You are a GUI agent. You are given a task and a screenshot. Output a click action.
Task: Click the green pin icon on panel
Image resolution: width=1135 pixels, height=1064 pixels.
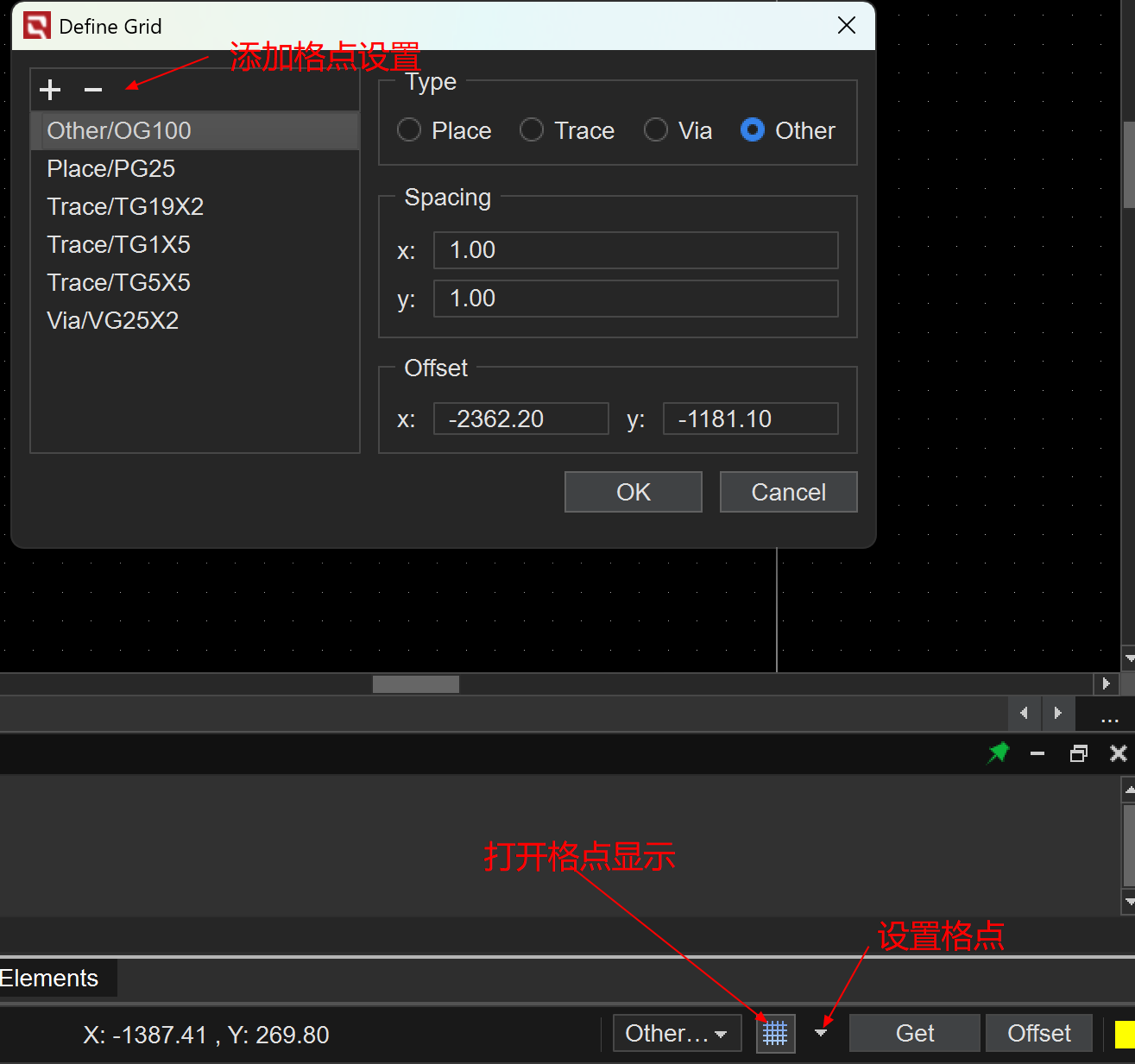click(998, 753)
